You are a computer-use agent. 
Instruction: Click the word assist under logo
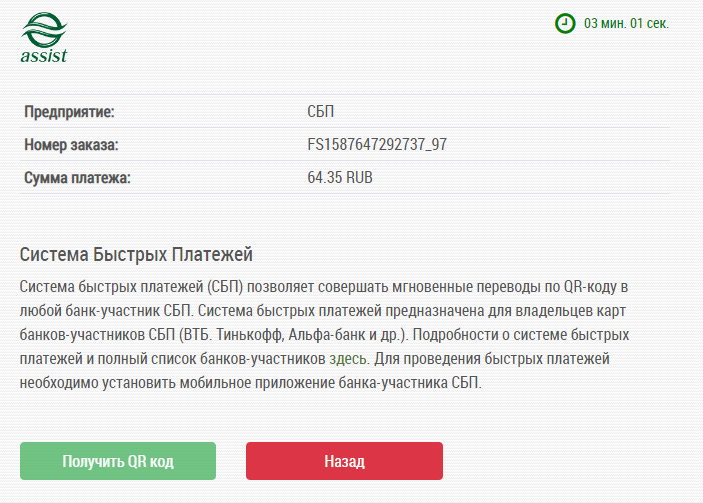(44, 55)
